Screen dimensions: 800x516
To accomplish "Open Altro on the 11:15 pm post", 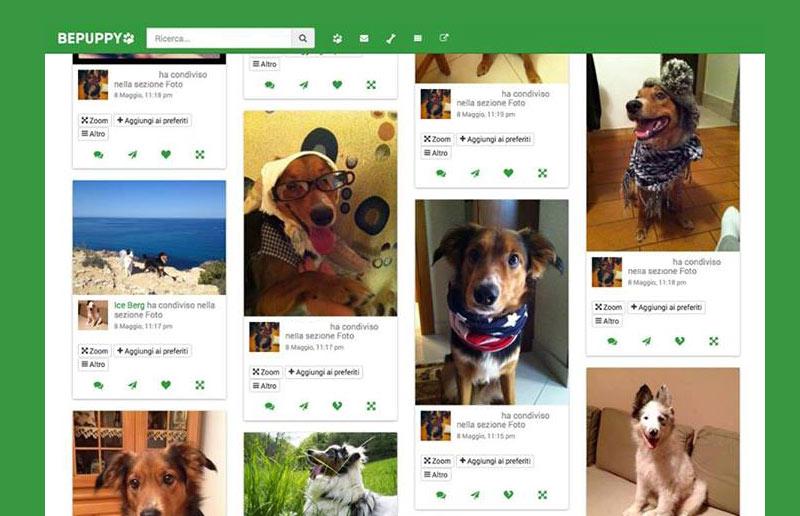I will click(x=436, y=475).
